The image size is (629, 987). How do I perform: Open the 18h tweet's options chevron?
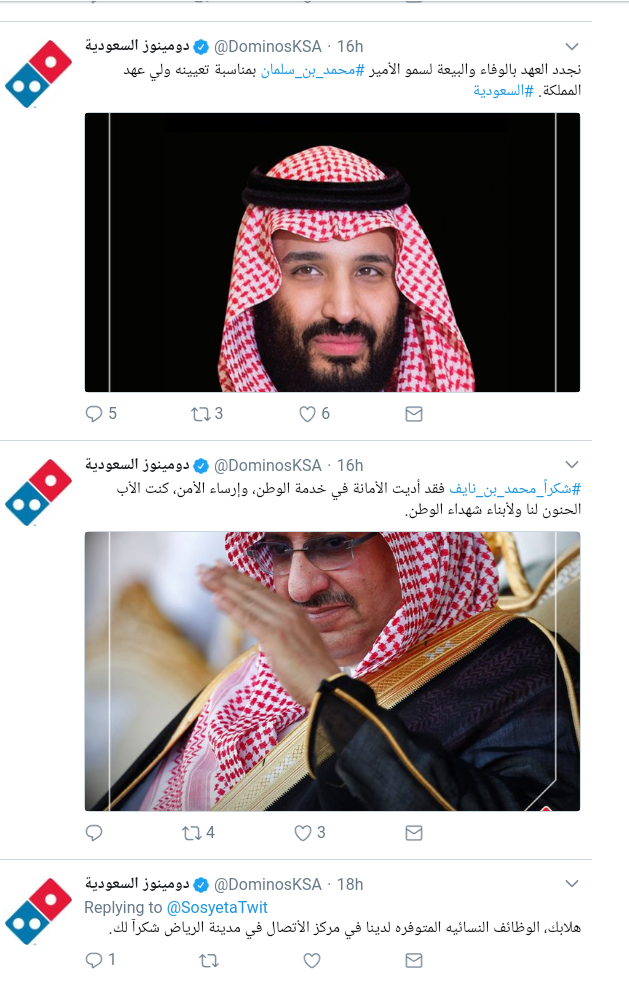[572, 883]
